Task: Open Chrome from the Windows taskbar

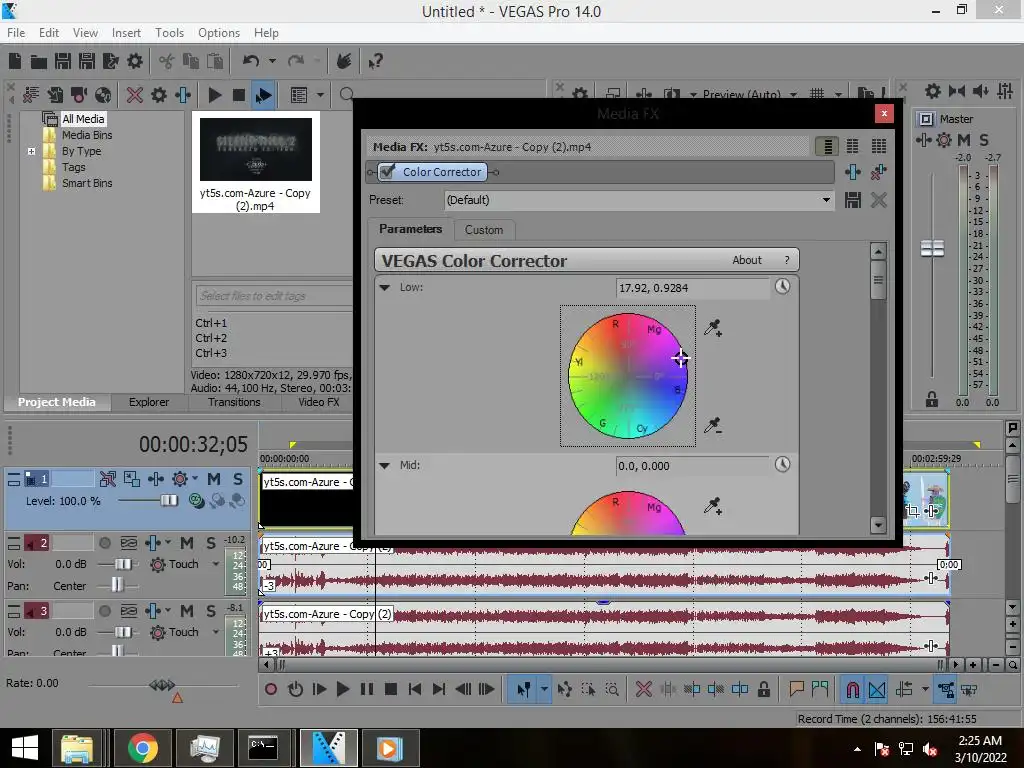Action: (x=143, y=748)
